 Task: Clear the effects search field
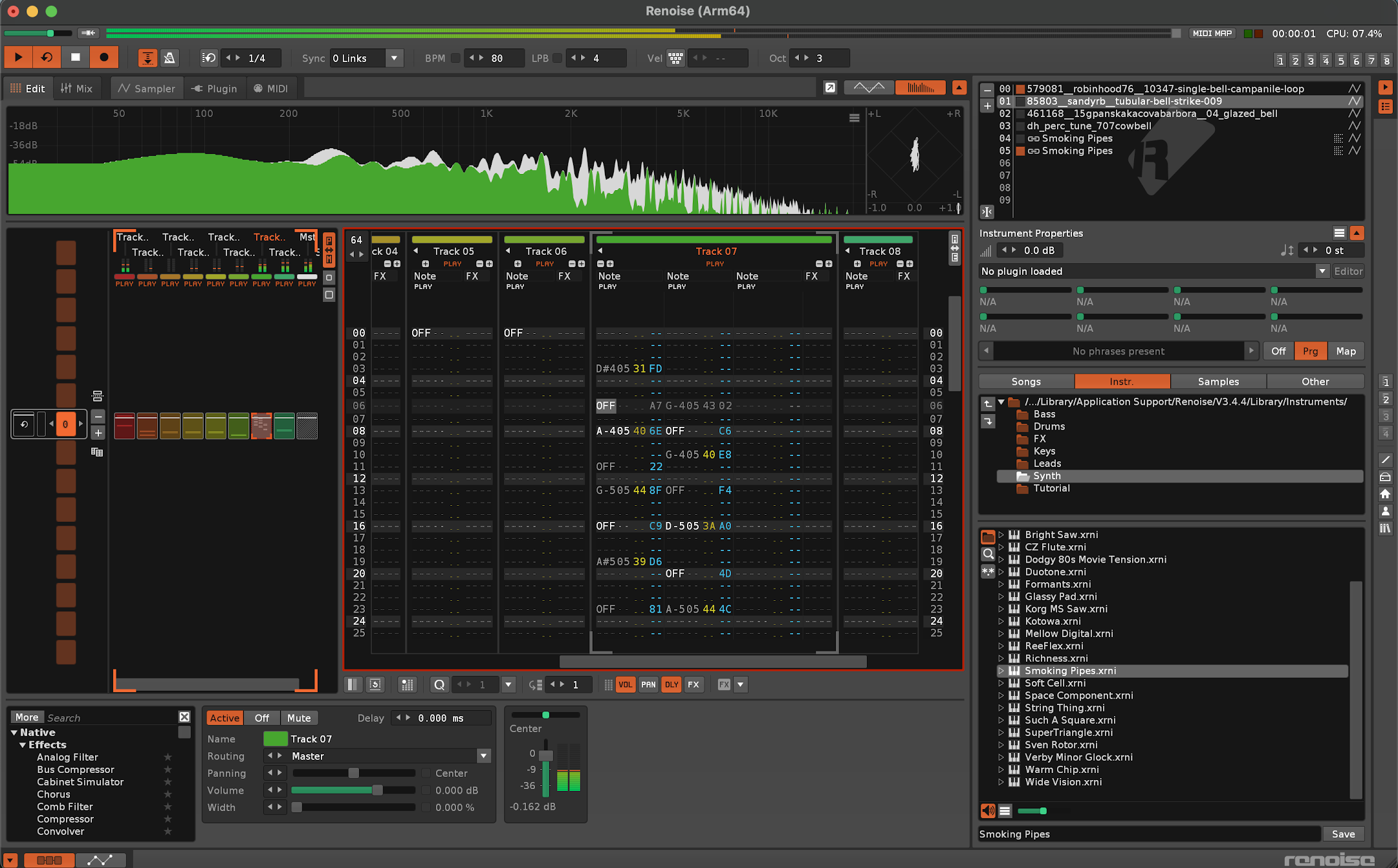(184, 717)
